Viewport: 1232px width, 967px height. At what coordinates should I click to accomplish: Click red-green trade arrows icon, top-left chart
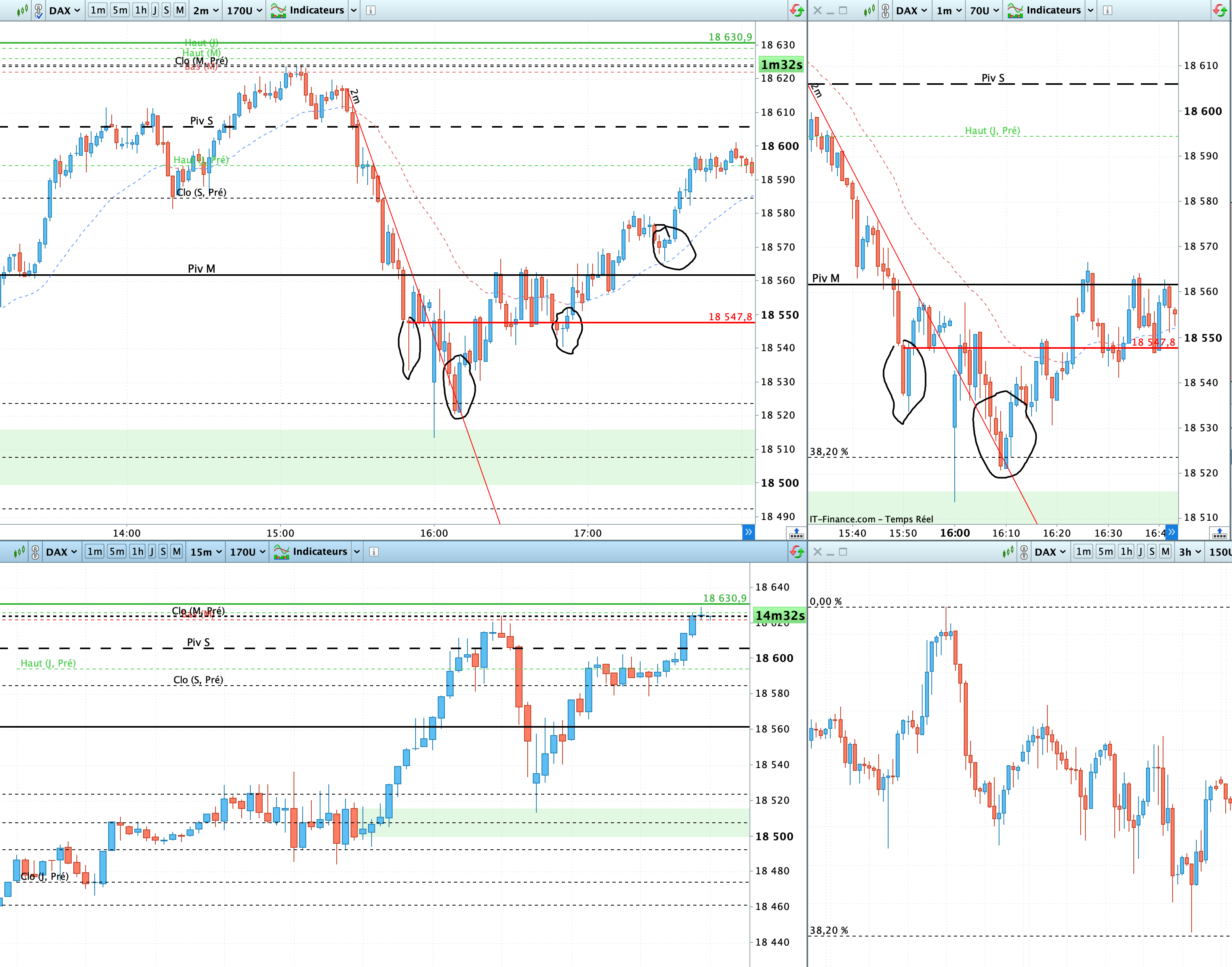[797, 10]
